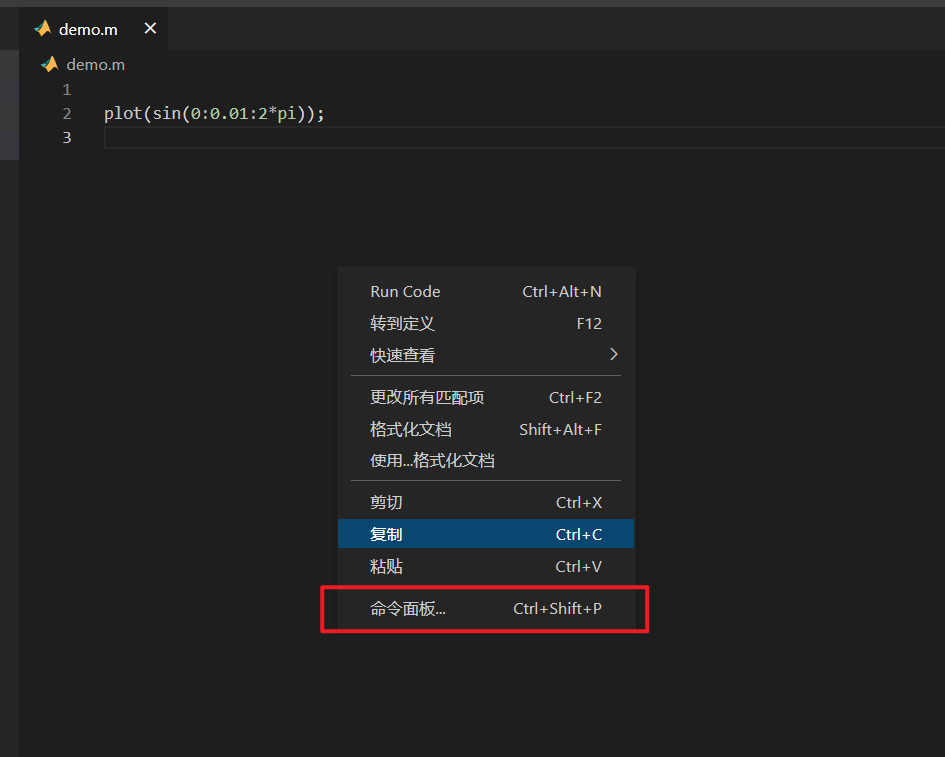
Task: Select 剪切 from the context menu
Action: [x=486, y=503]
